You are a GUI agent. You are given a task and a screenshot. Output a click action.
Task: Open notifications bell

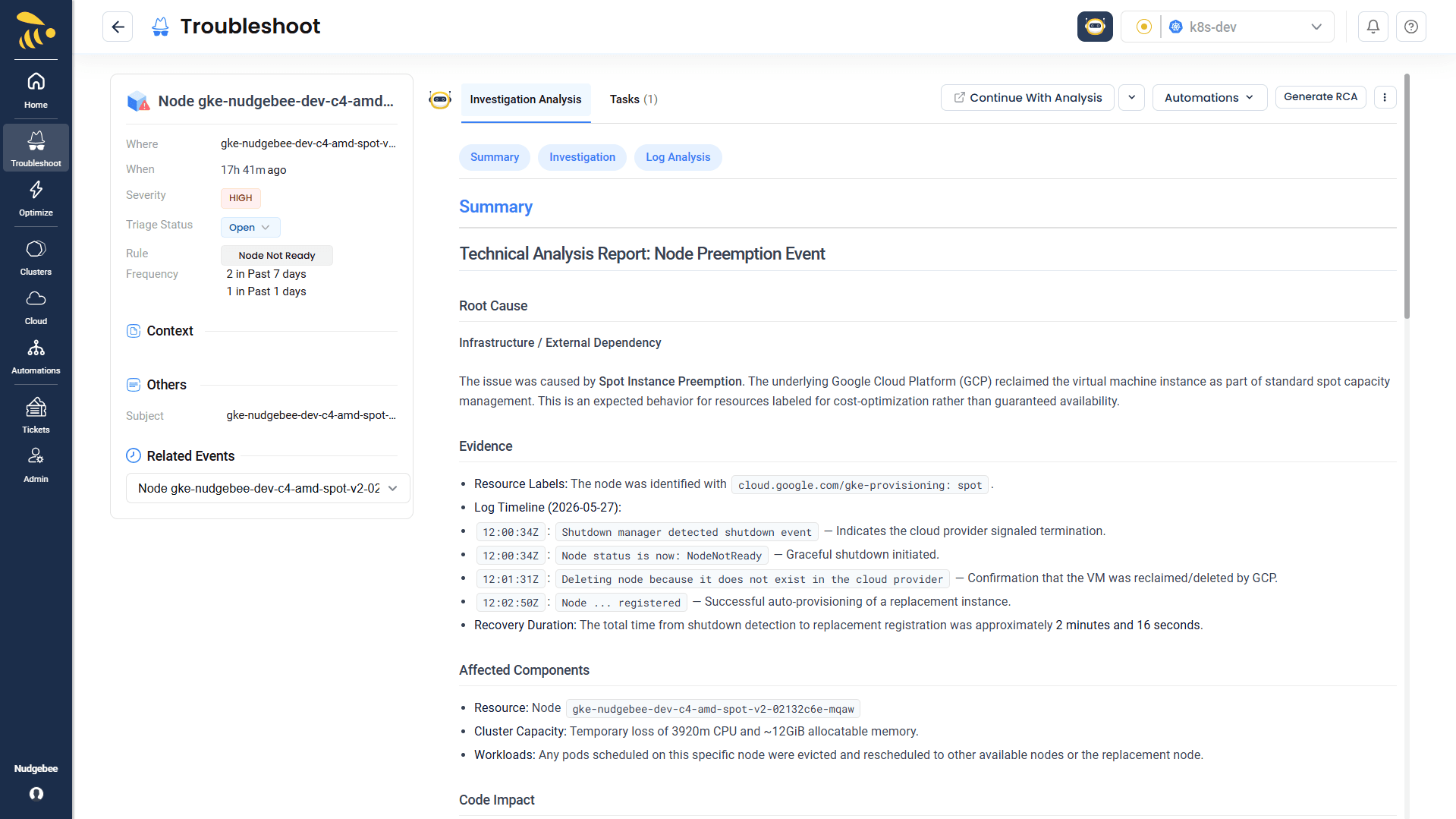pyautogui.click(x=1373, y=27)
